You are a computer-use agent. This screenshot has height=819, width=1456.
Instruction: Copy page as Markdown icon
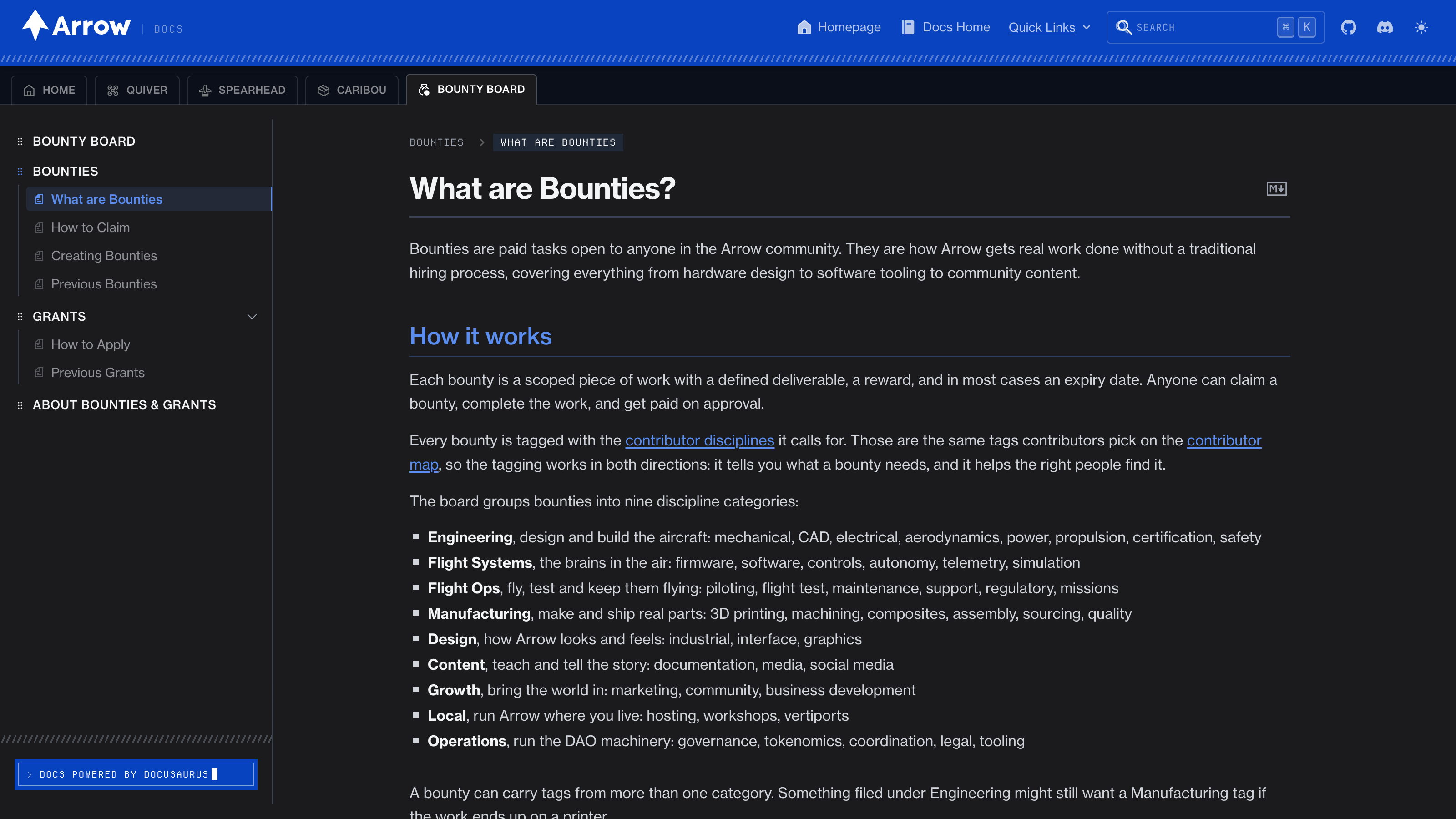coord(1276,189)
